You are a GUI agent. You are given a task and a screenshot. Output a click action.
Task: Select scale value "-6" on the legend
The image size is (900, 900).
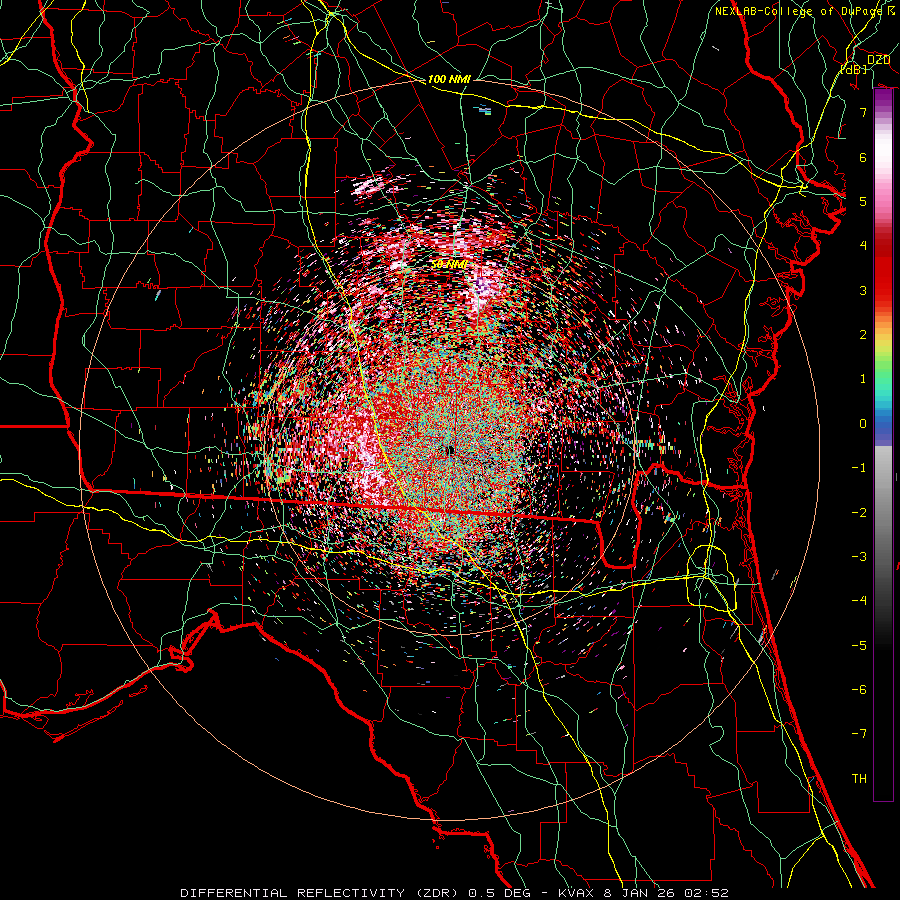click(x=859, y=690)
